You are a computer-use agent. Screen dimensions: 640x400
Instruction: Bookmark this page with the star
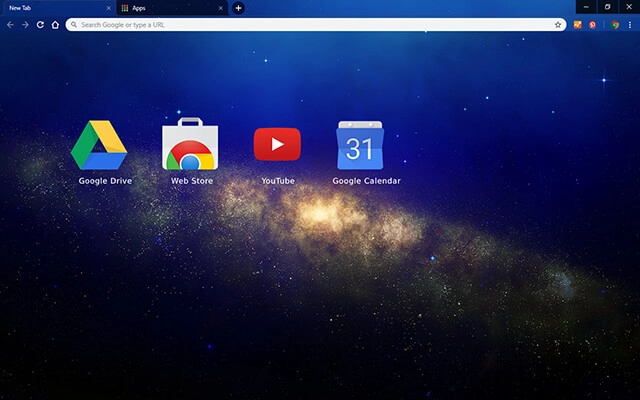pos(558,25)
